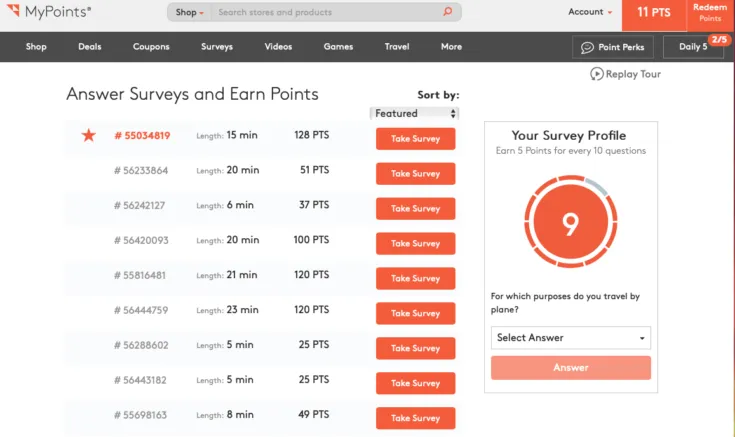Open the Daily 5 progress badge
The image size is (735, 437).
point(720,39)
